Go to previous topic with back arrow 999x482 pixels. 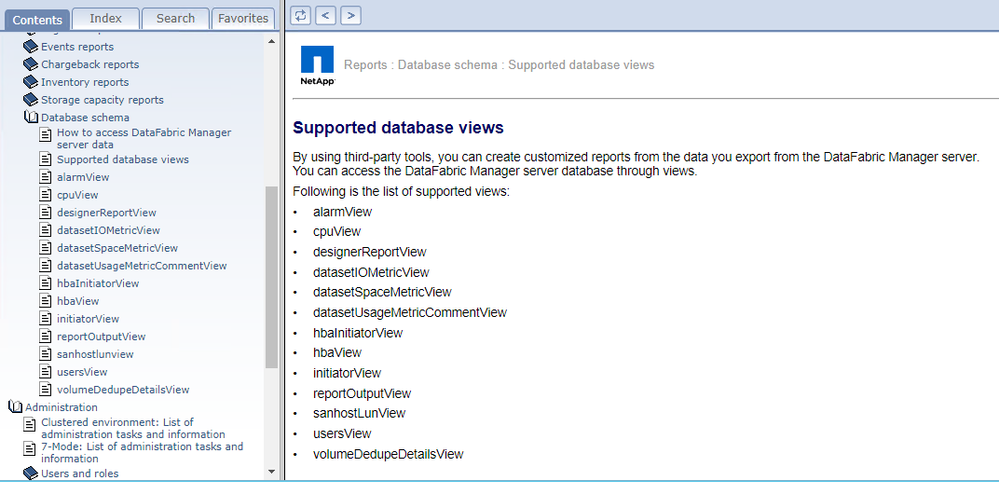click(x=326, y=15)
